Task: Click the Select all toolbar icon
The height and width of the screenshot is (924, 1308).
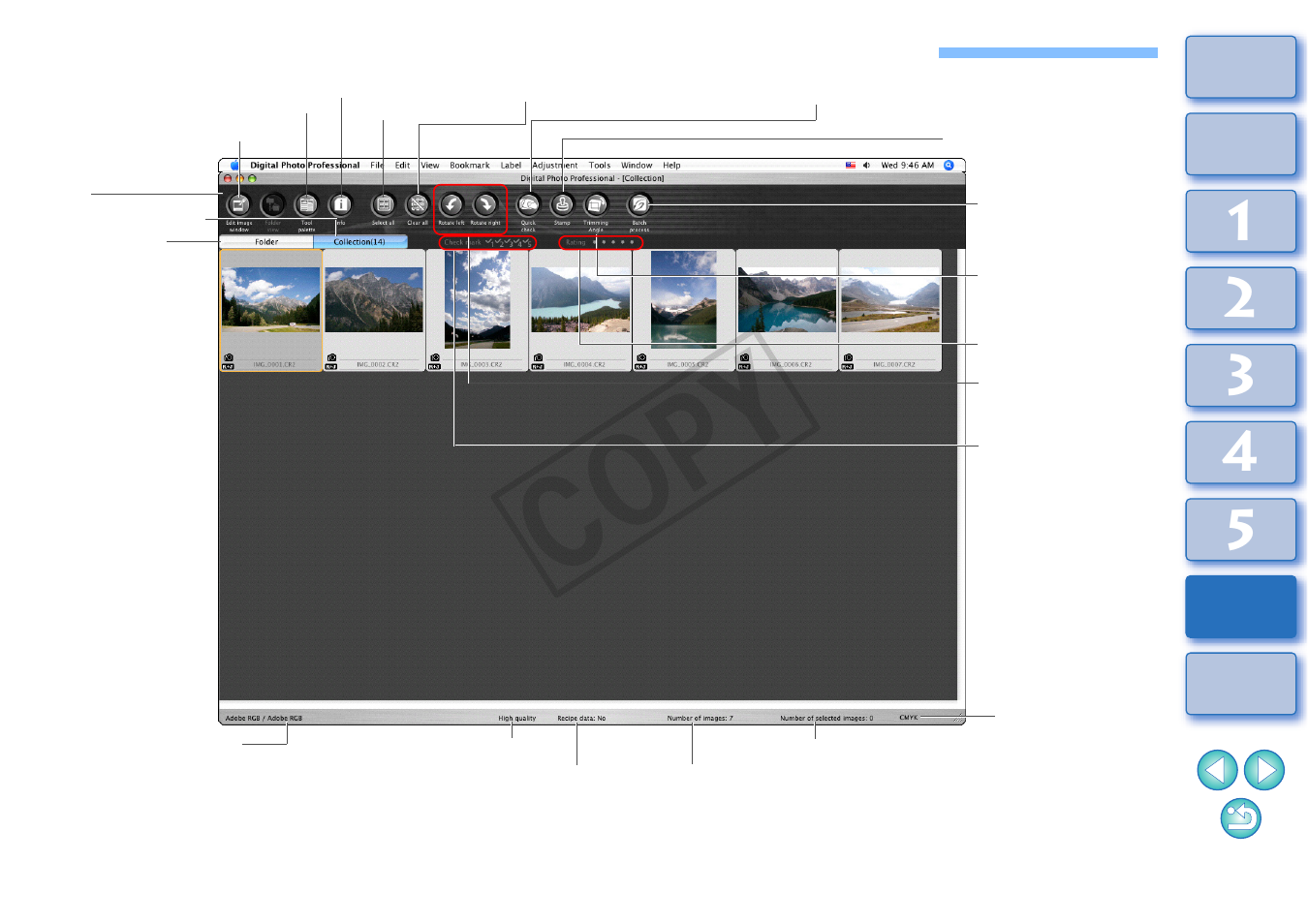Action: coord(384,205)
